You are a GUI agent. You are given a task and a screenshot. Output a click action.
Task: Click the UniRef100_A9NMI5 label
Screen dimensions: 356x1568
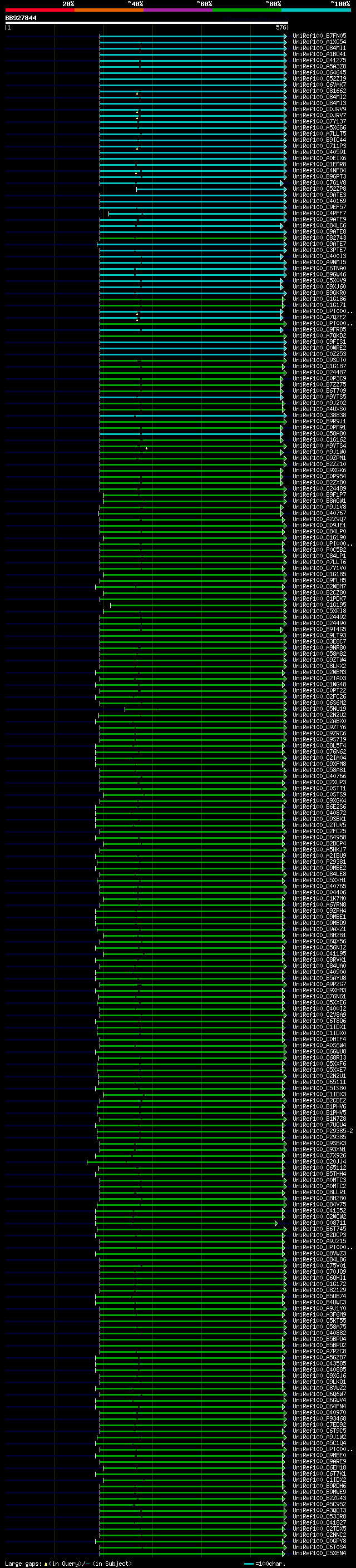pos(319,263)
